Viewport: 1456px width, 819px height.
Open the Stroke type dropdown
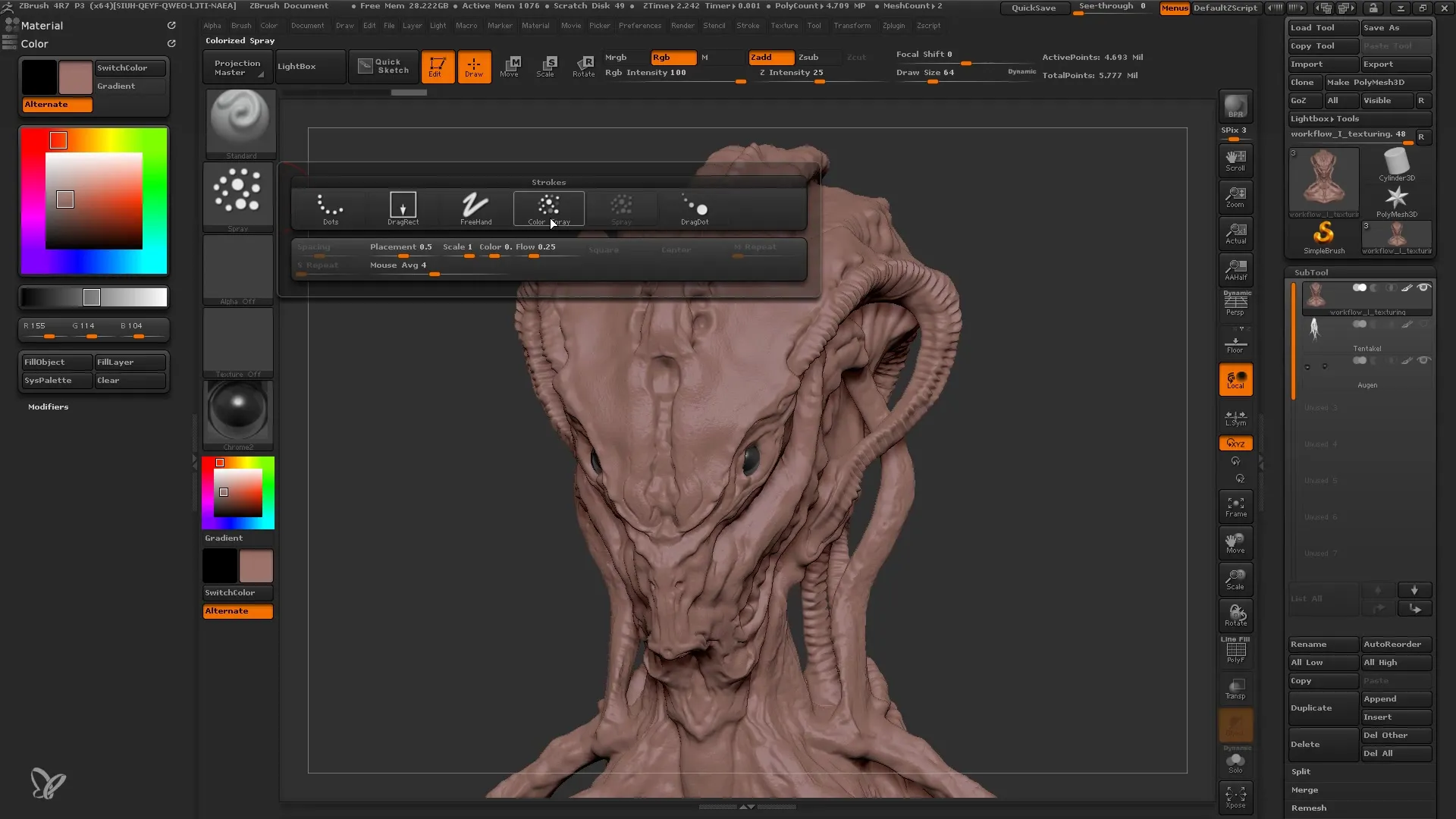238,200
